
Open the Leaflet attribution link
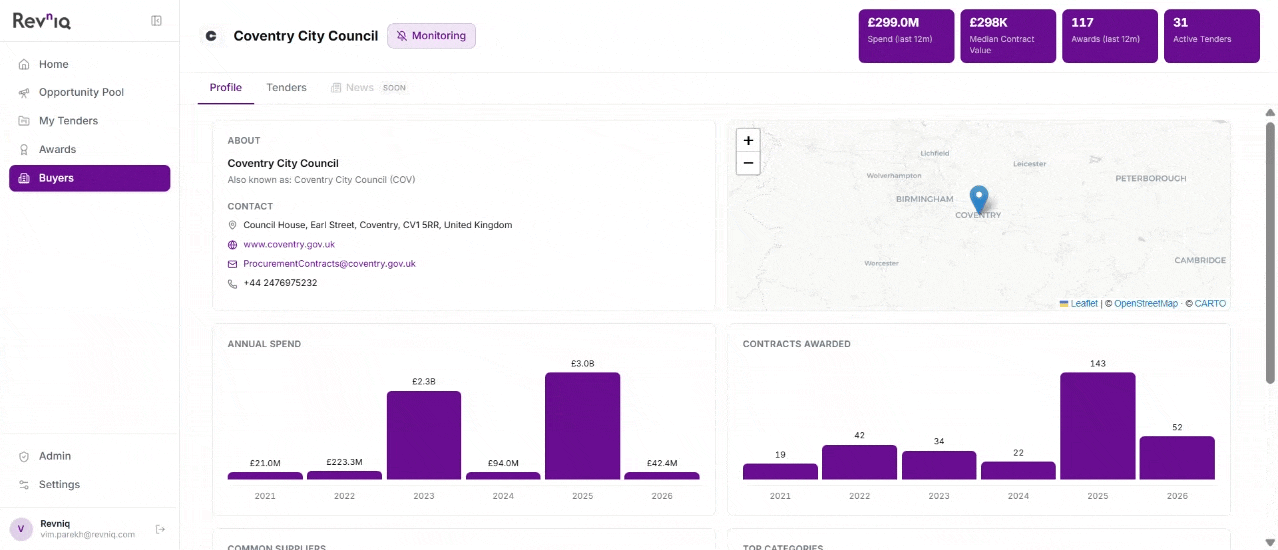coord(1084,304)
